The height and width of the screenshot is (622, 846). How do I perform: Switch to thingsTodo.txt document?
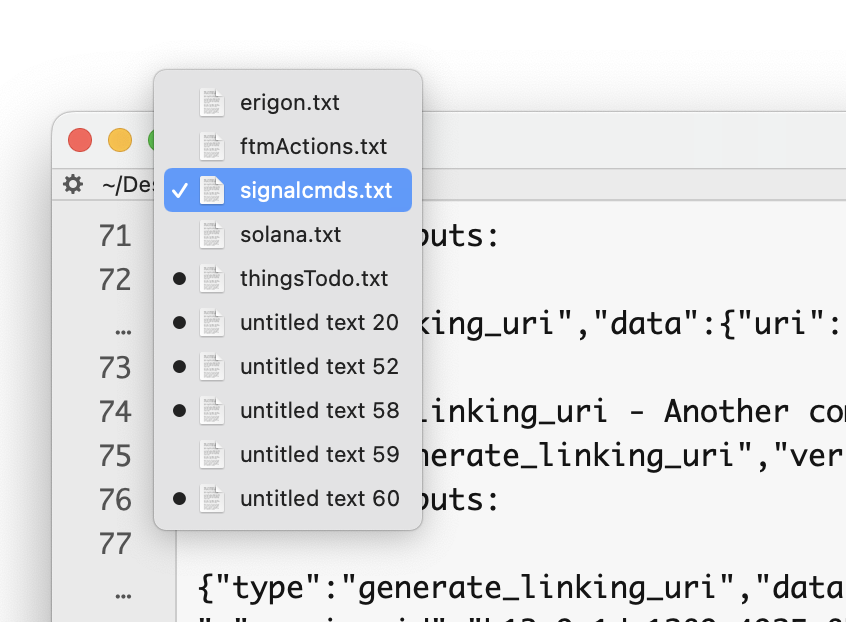click(x=288, y=278)
